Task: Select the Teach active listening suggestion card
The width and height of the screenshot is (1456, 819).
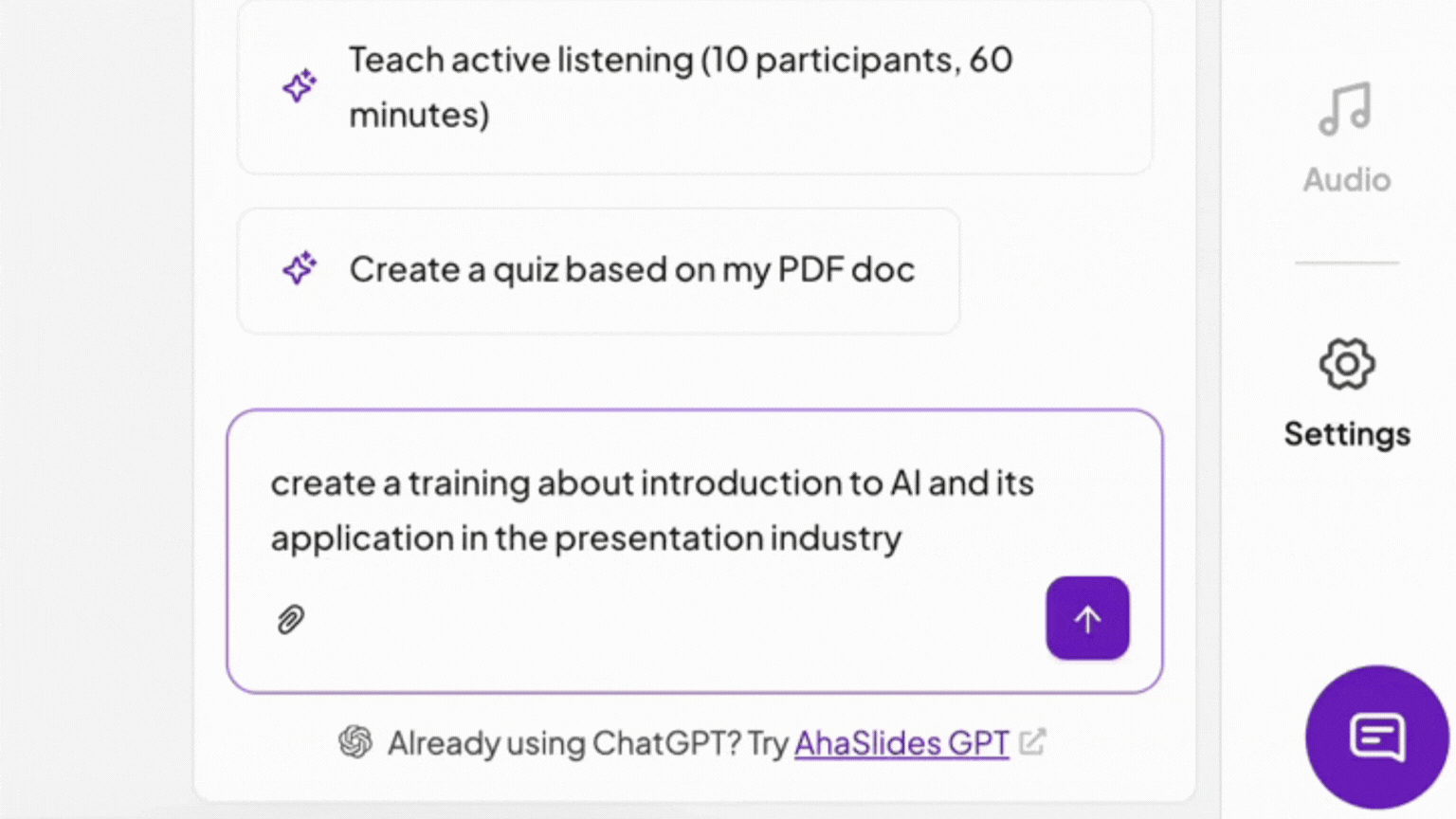Action: pos(694,86)
